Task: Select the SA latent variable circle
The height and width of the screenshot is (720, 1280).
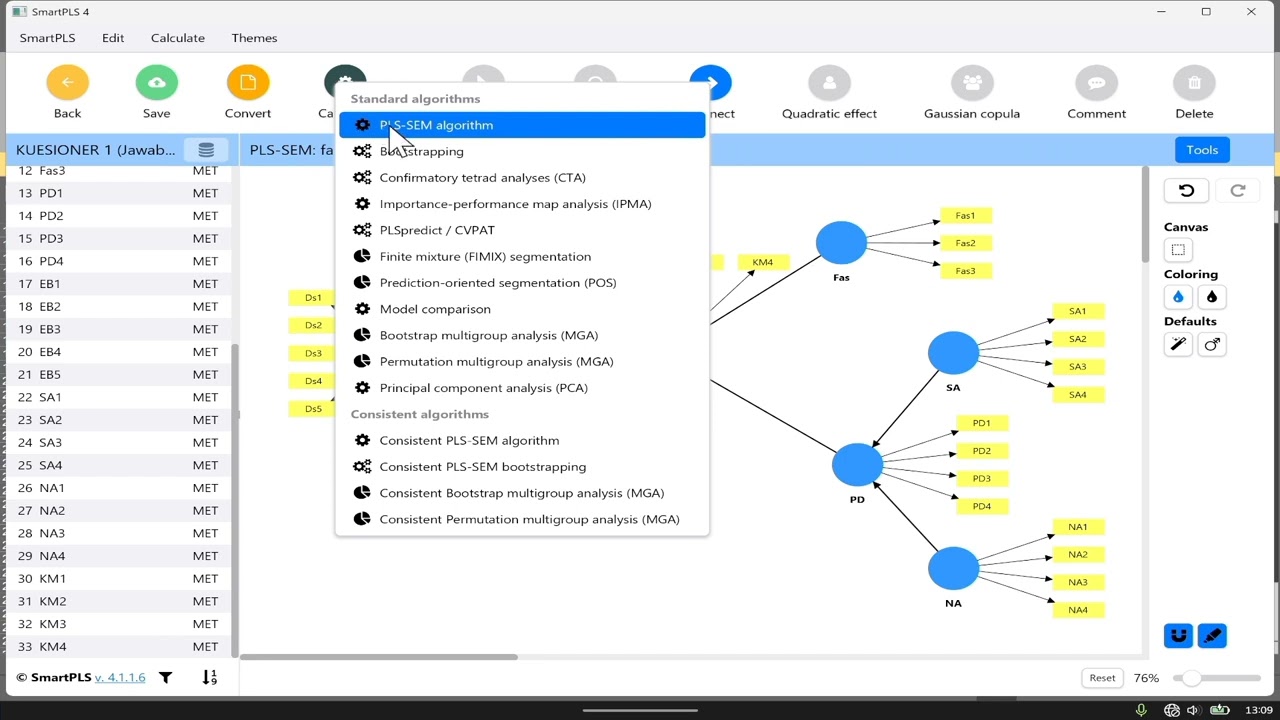Action: 953,353
